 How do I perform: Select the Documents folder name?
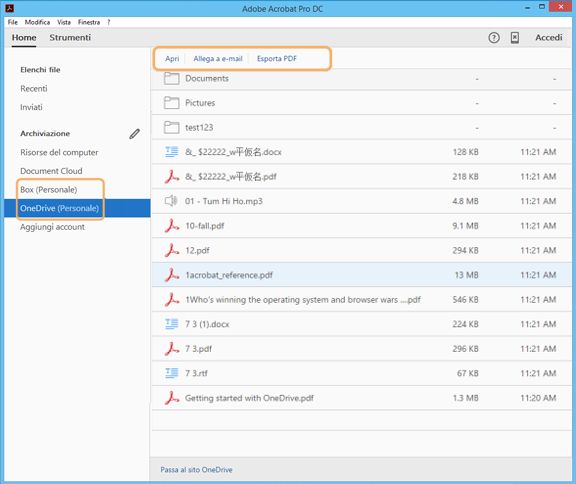(207, 79)
